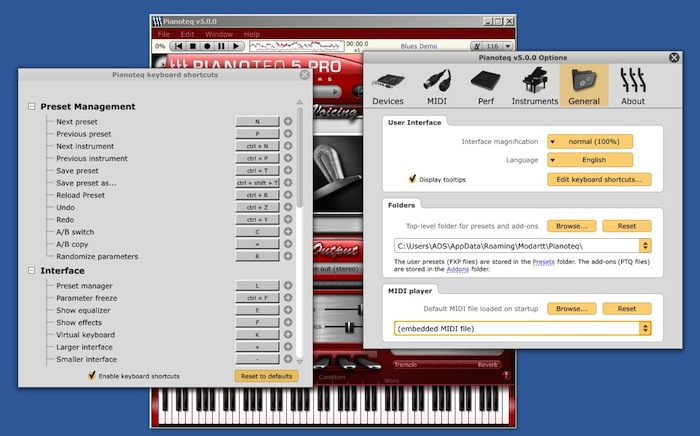700x436 pixels.
Task: Collapse the Preset Management section
Action: click(x=31, y=106)
